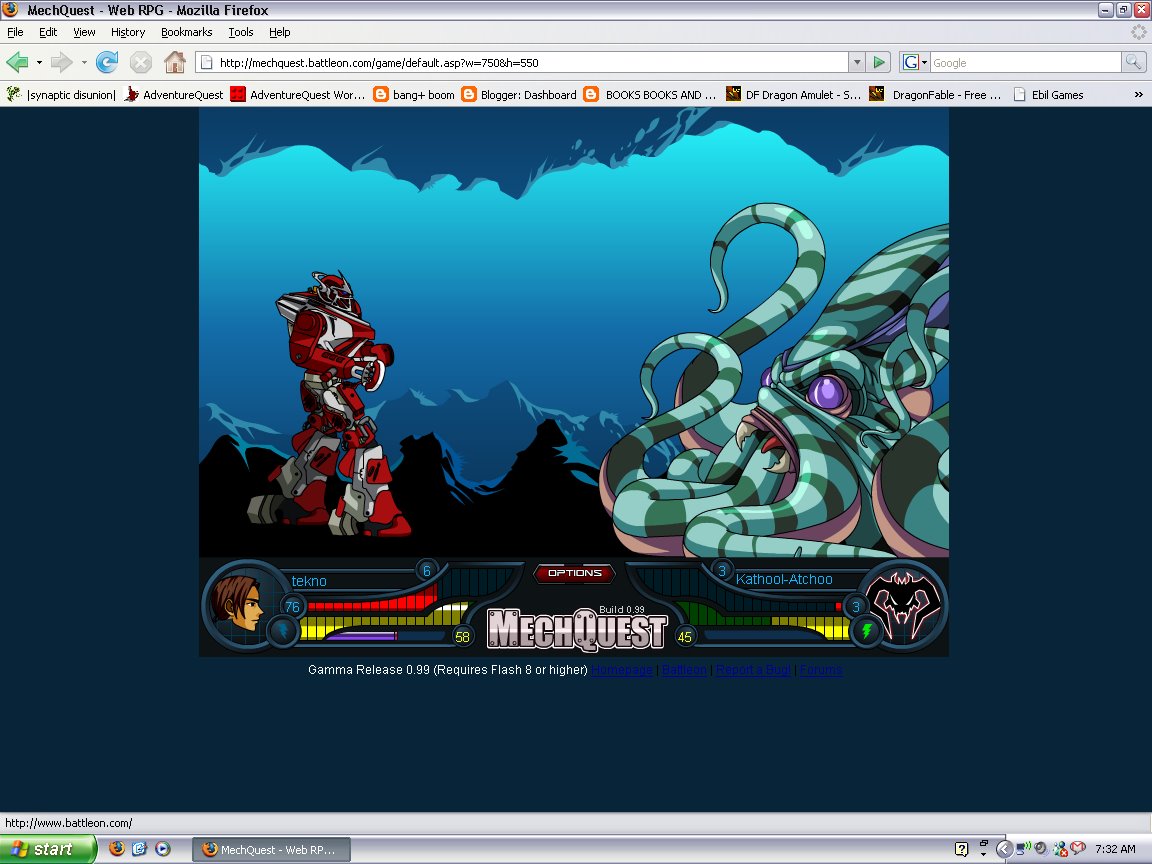Image resolution: width=1152 pixels, height=864 pixels.
Task: Open the Report a Bug link
Action: (x=753, y=670)
